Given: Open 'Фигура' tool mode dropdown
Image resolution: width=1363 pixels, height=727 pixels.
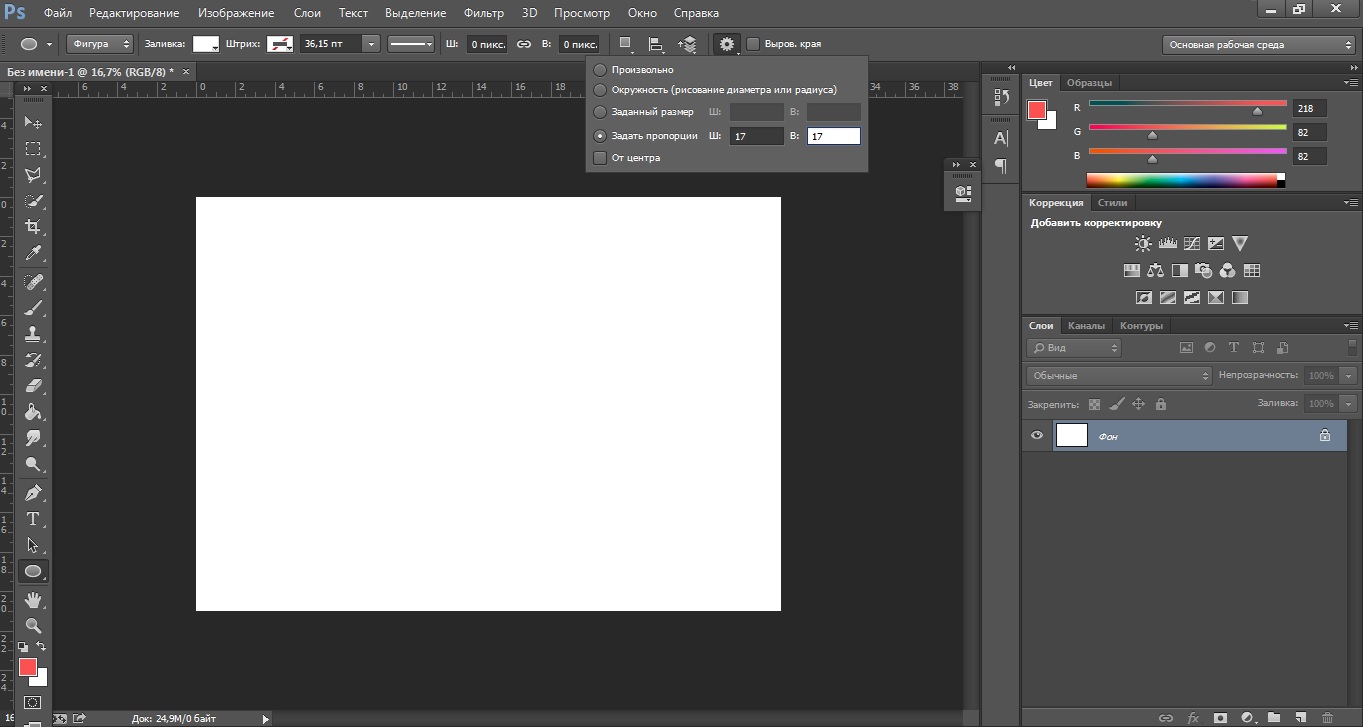Looking at the screenshot, I should click(100, 44).
